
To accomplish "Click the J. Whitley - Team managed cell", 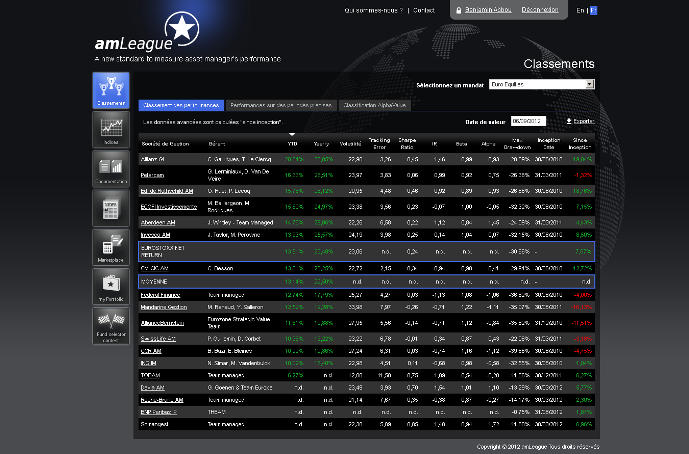I will (x=240, y=222).
